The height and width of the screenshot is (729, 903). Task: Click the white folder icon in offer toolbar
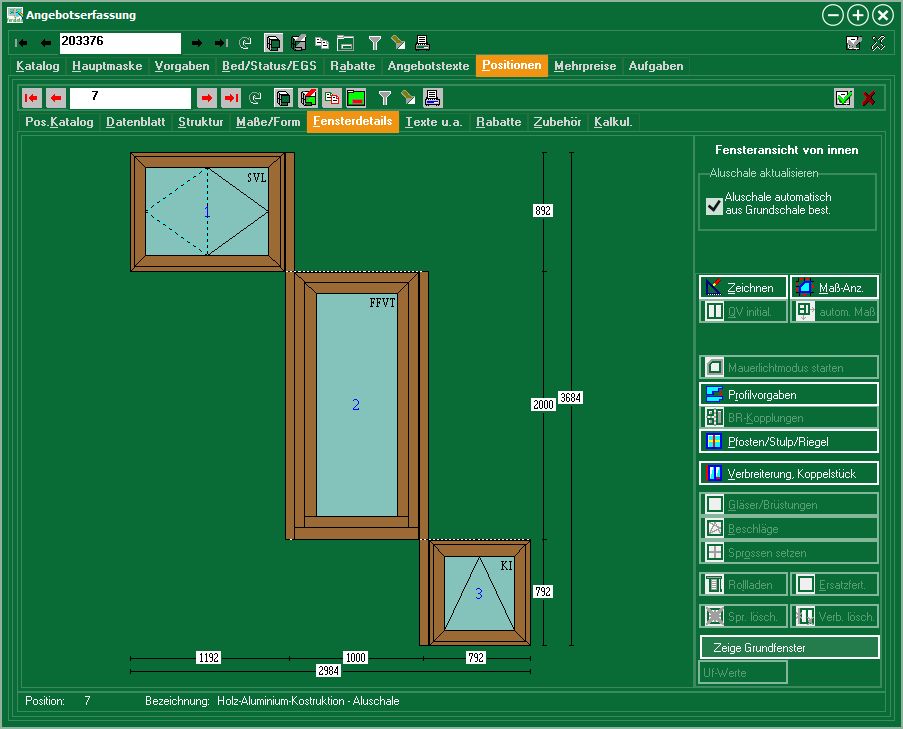tap(346, 43)
